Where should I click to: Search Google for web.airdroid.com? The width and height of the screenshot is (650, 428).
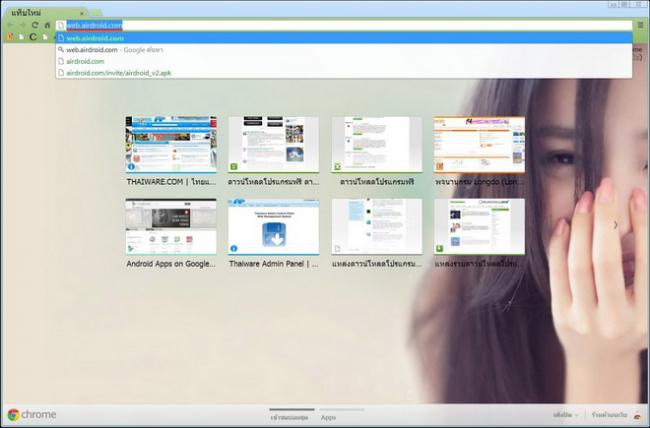point(344,50)
